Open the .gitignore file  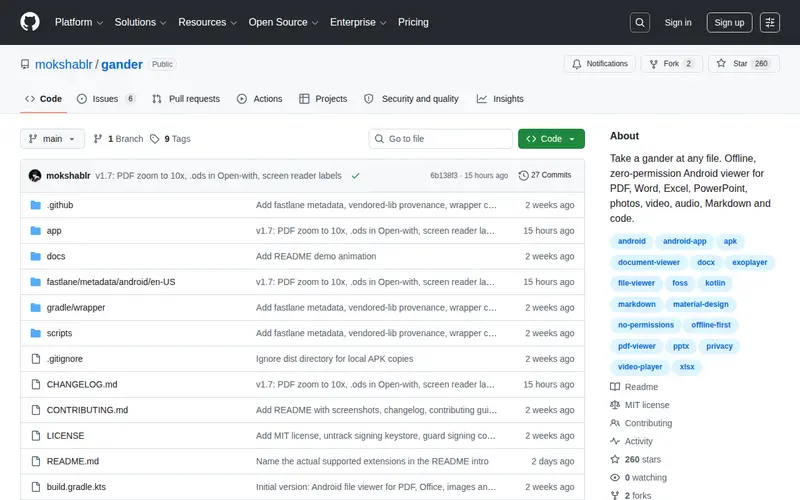64,359
